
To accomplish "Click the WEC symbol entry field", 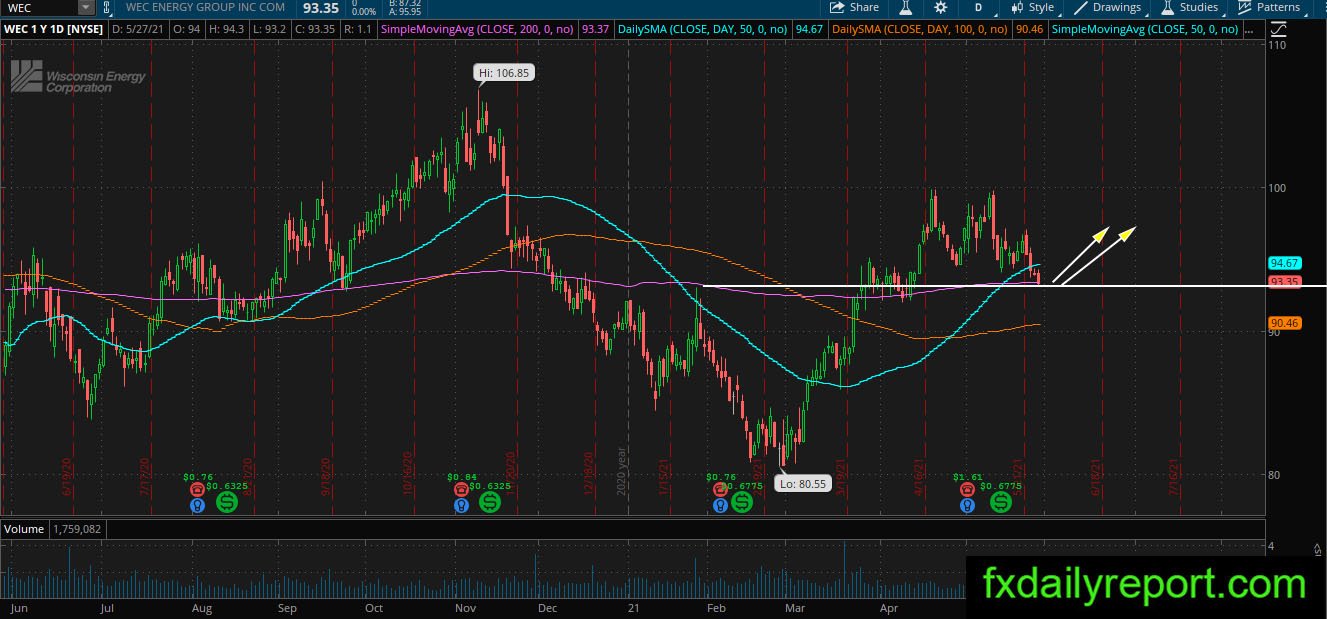I will point(40,7).
